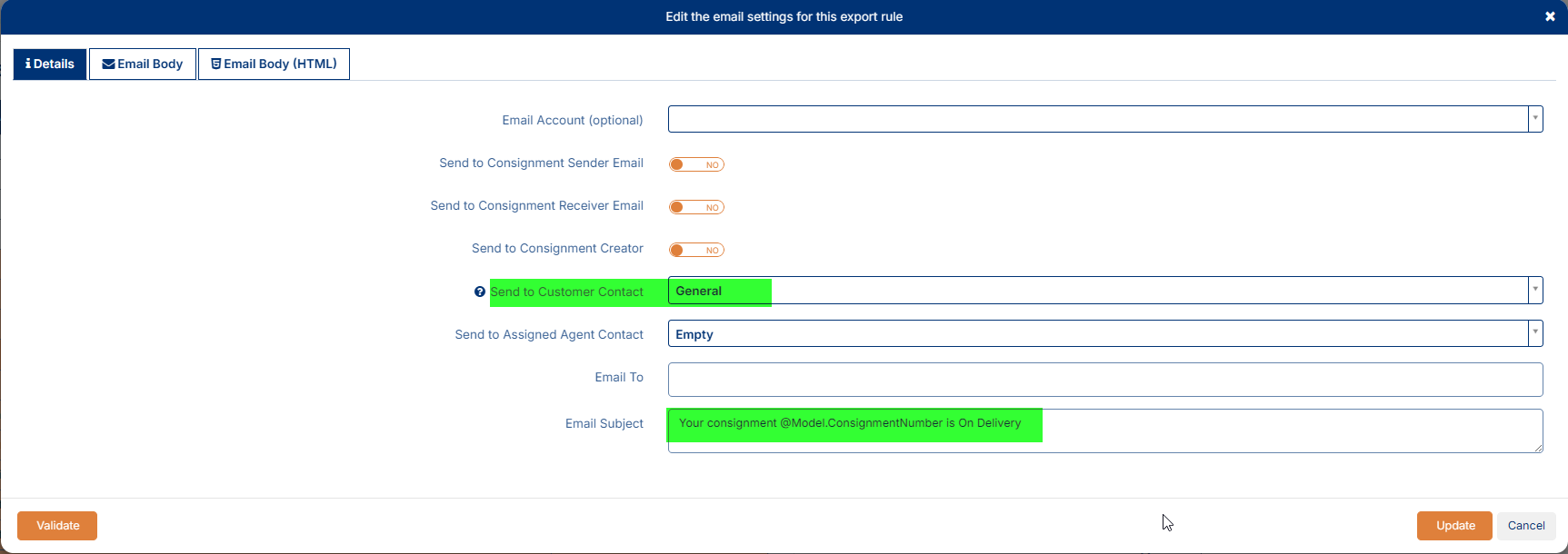1568x554 pixels.
Task: Close the email settings dialog with X
Action: point(1550,16)
